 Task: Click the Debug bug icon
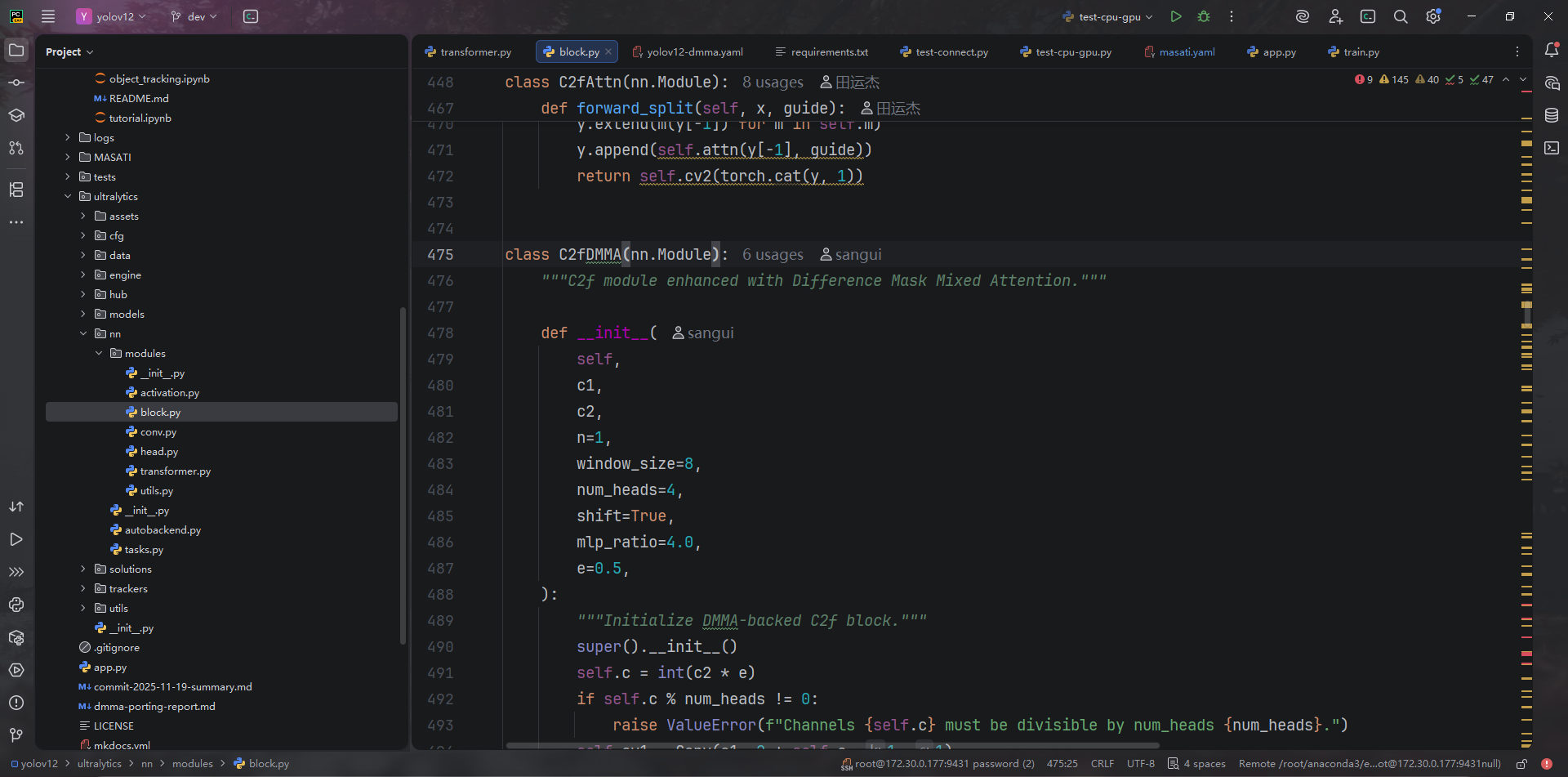[1203, 16]
